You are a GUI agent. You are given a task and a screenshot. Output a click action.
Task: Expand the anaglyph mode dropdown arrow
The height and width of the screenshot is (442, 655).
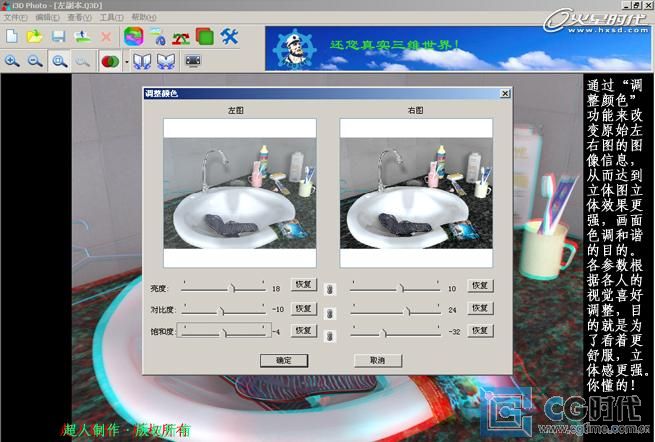tap(126, 62)
